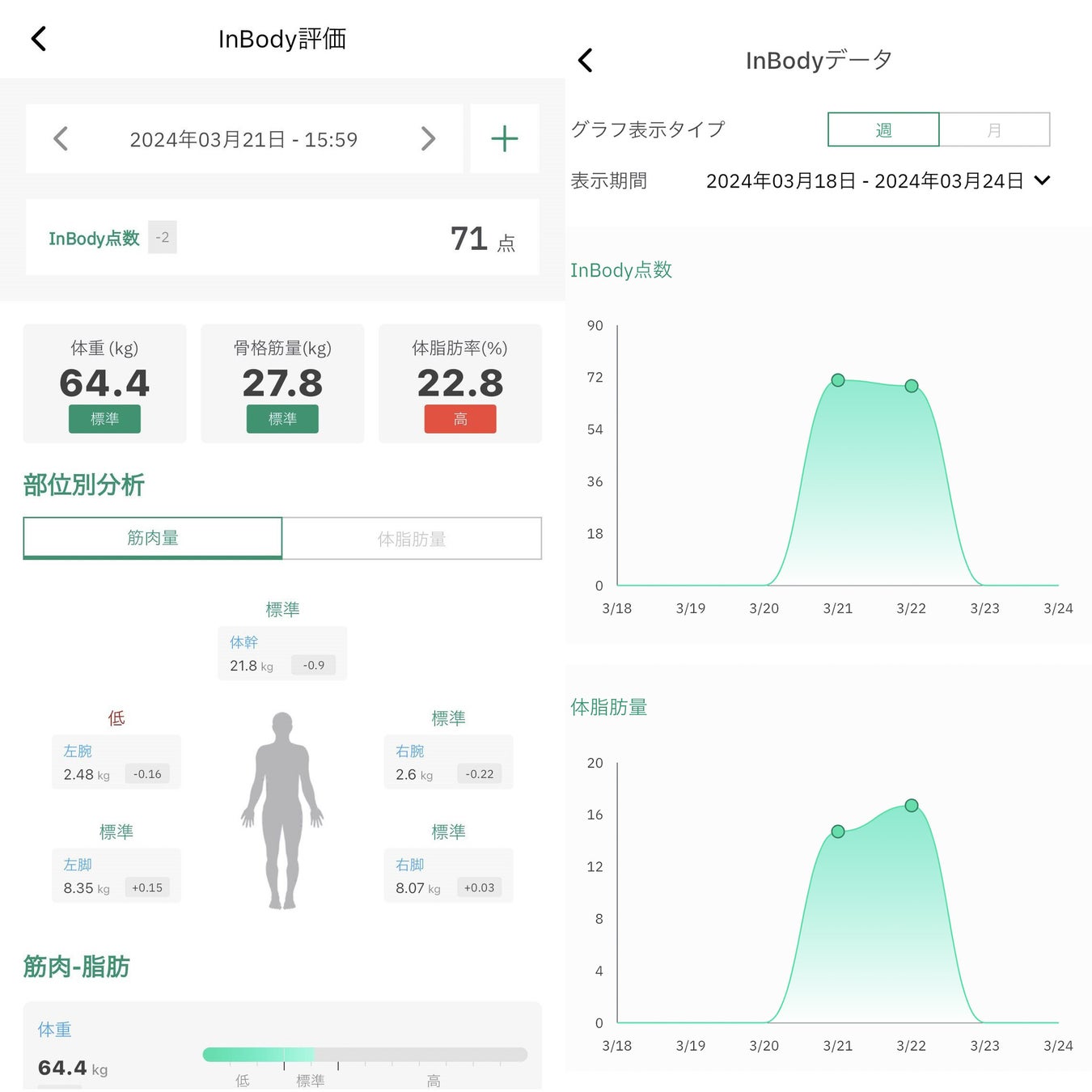Tap the +0.03 change value for 右脚
This screenshot has height=1092, width=1092.
(480, 887)
